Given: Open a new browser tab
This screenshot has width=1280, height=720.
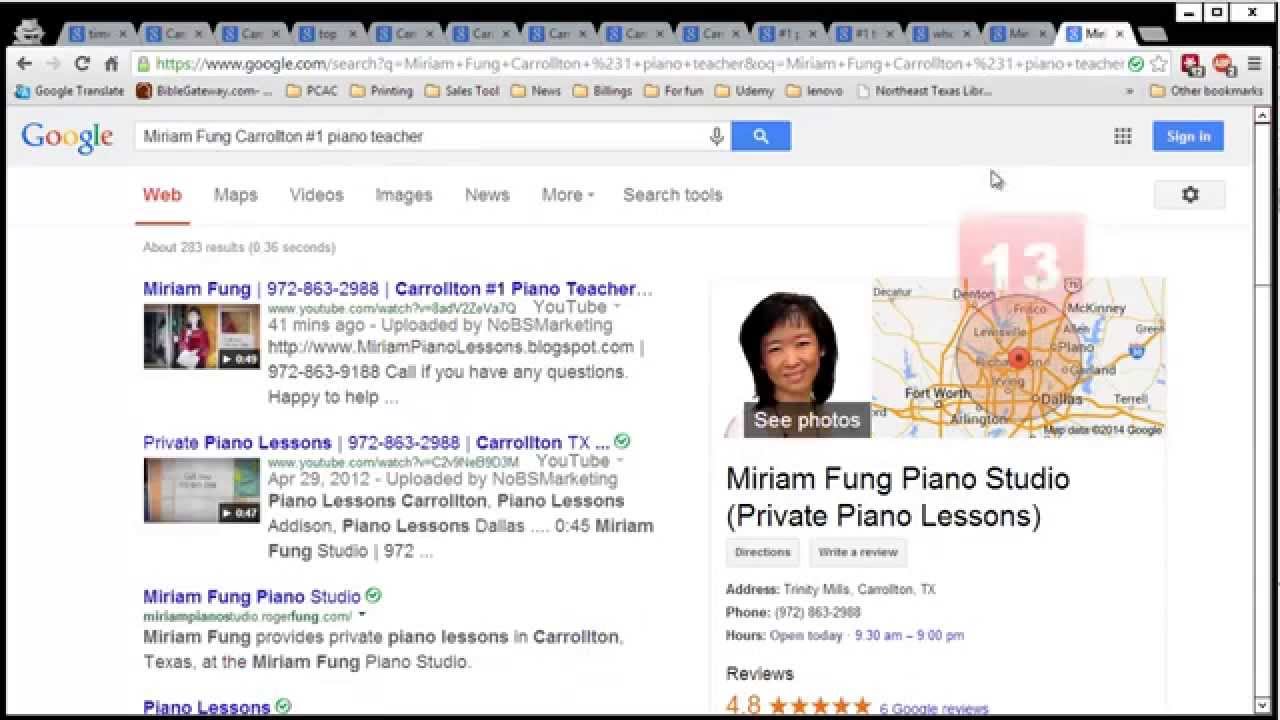Looking at the screenshot, I should (1152, 35).
